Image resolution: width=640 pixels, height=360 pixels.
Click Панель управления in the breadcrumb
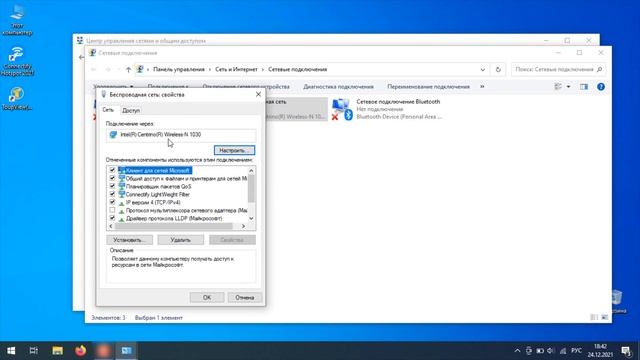pyautogui.click(x=179, y=69)
